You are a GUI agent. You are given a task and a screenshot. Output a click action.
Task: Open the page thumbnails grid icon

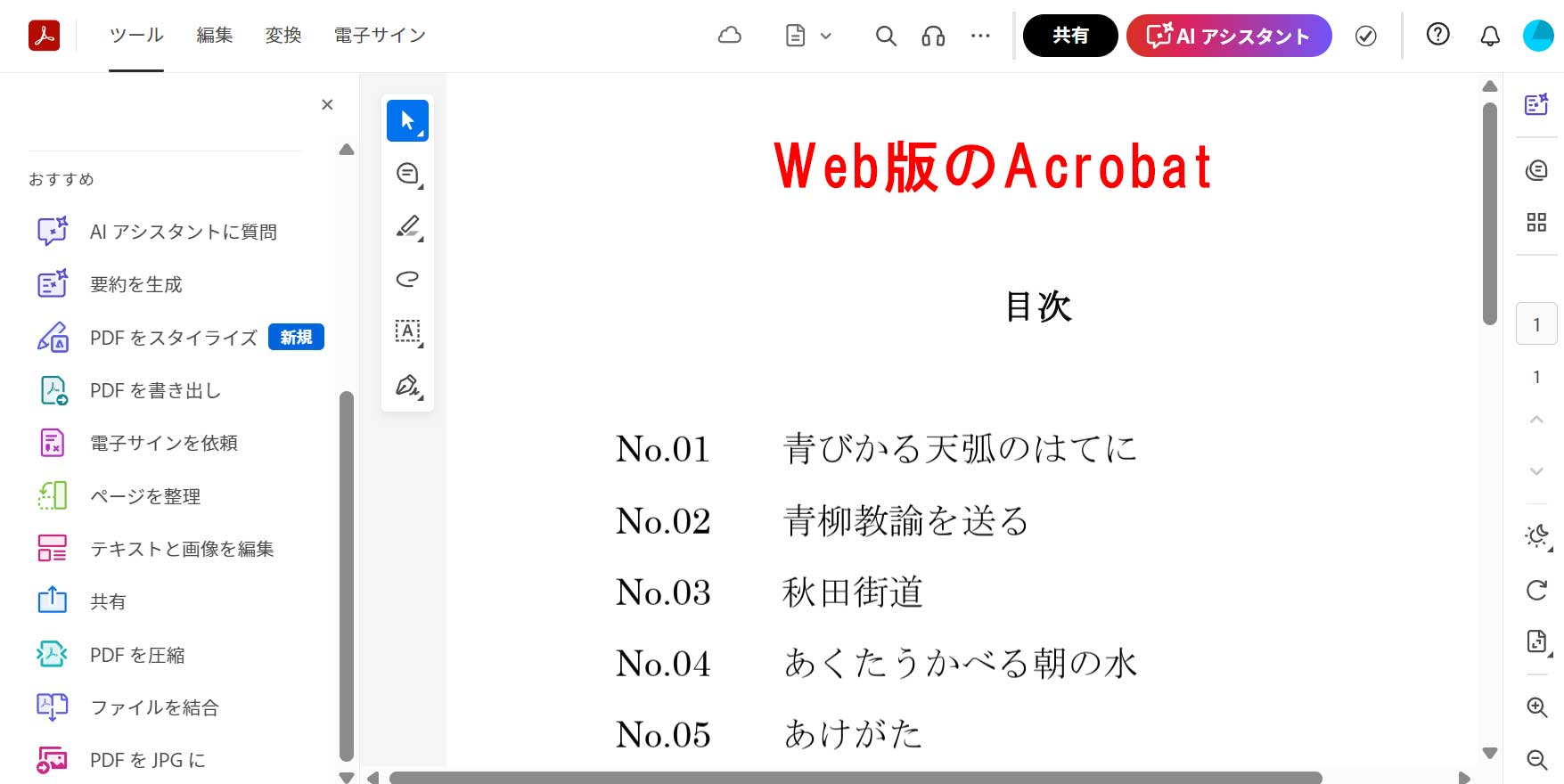(x=1536, y=222)
